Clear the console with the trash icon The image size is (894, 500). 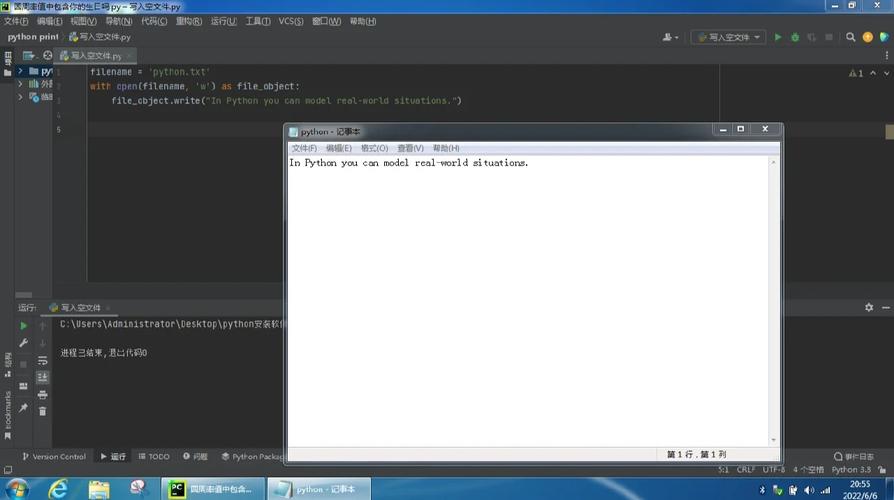(43, 411)
